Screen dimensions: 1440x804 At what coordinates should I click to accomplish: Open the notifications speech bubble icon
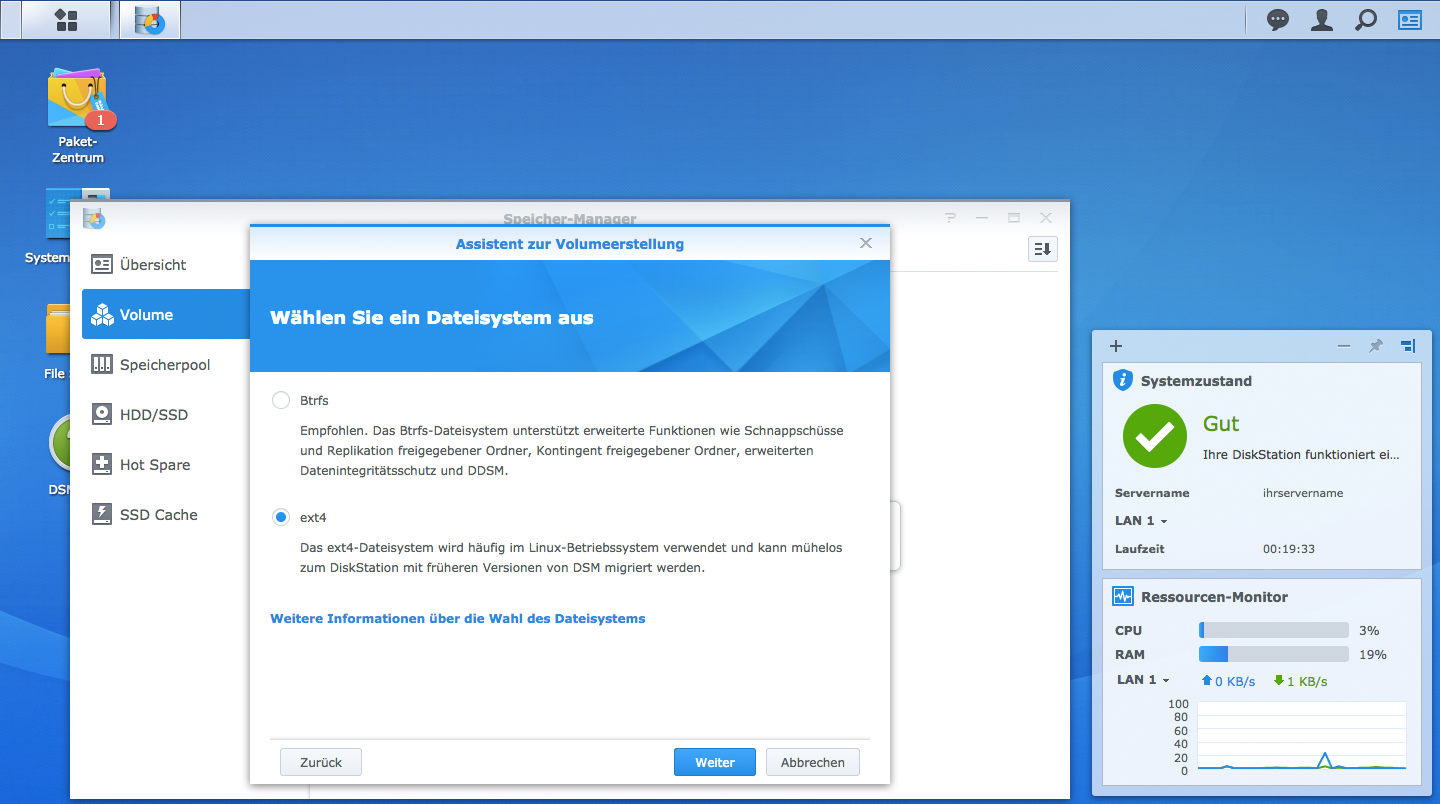click(1278, 20)
